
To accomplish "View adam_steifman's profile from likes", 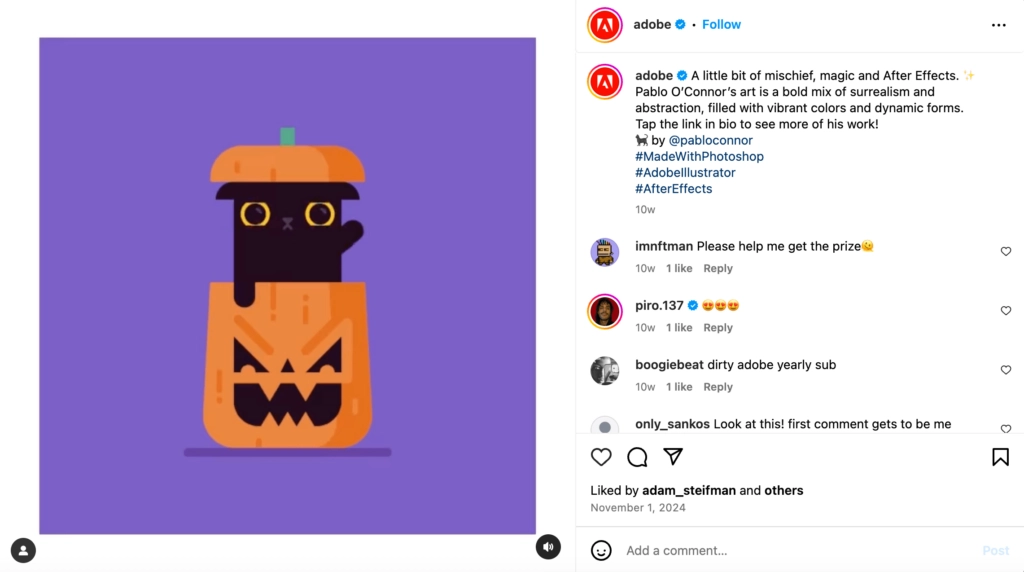I will (x=689, y=491).
